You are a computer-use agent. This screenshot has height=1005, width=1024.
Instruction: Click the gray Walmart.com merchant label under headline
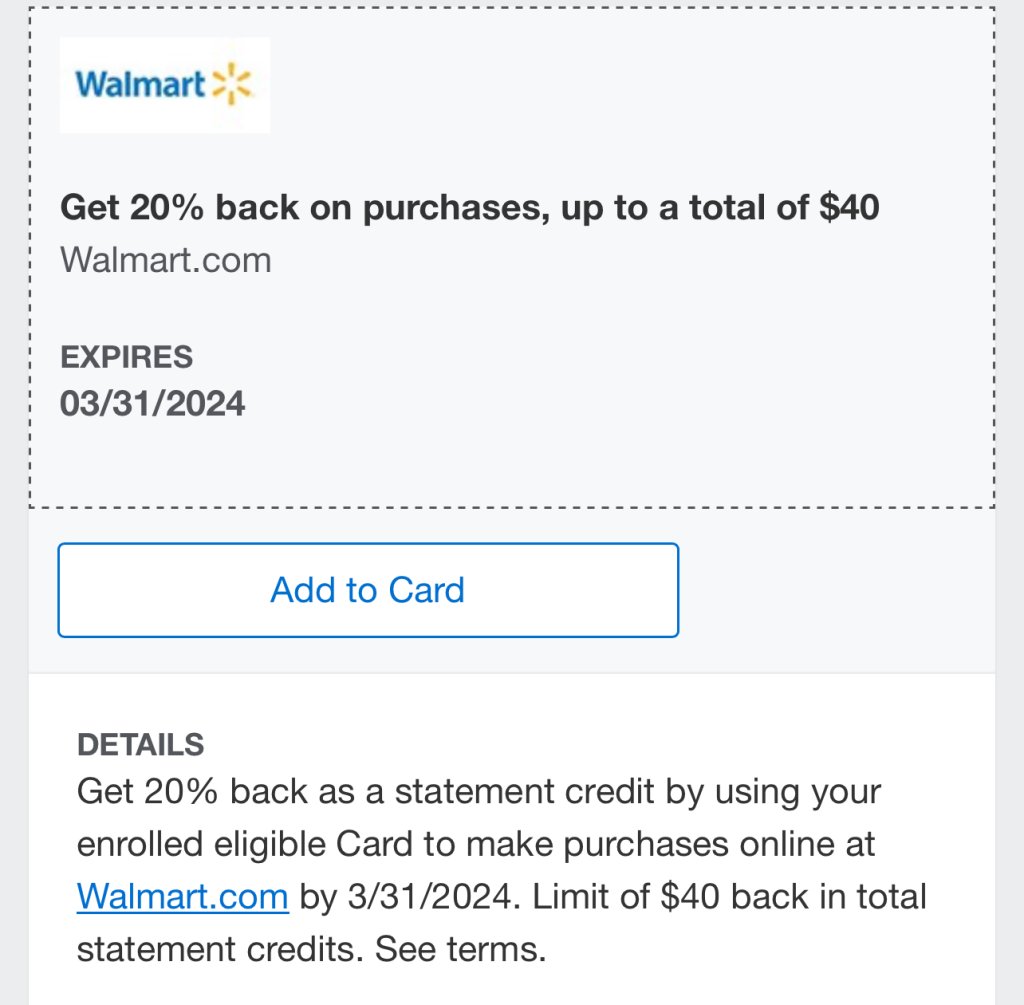click(x=165, y=260)
